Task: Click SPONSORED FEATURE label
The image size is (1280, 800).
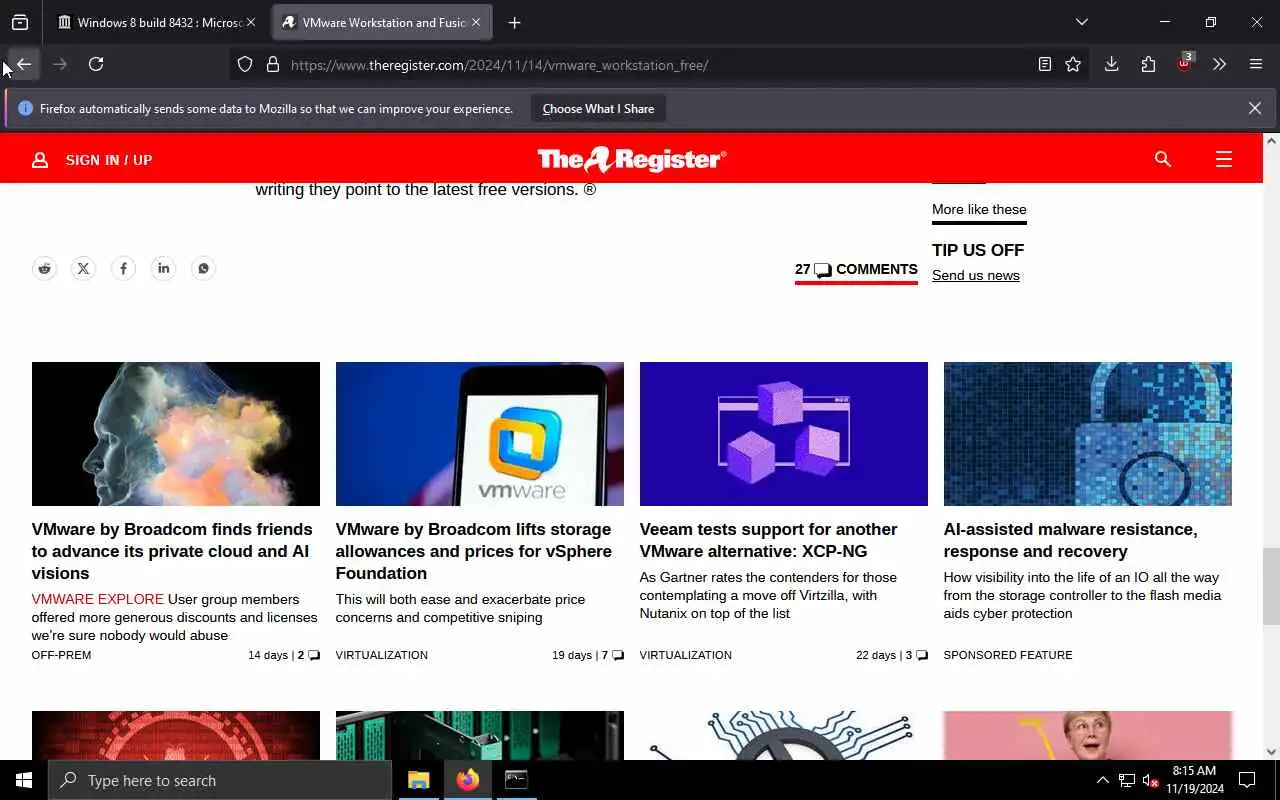Action: pyautogui.click(x=1008, y=655)
